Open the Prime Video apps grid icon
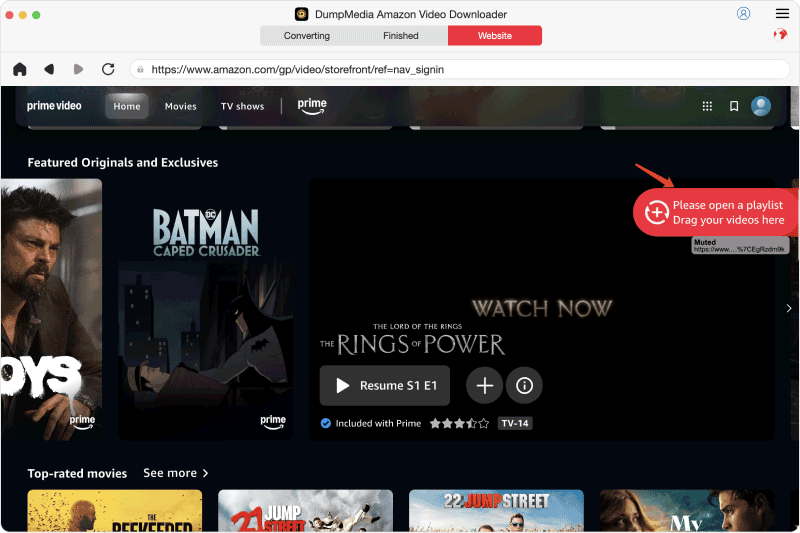This screenshot has width=800, height=533. [x=707, y=106]
